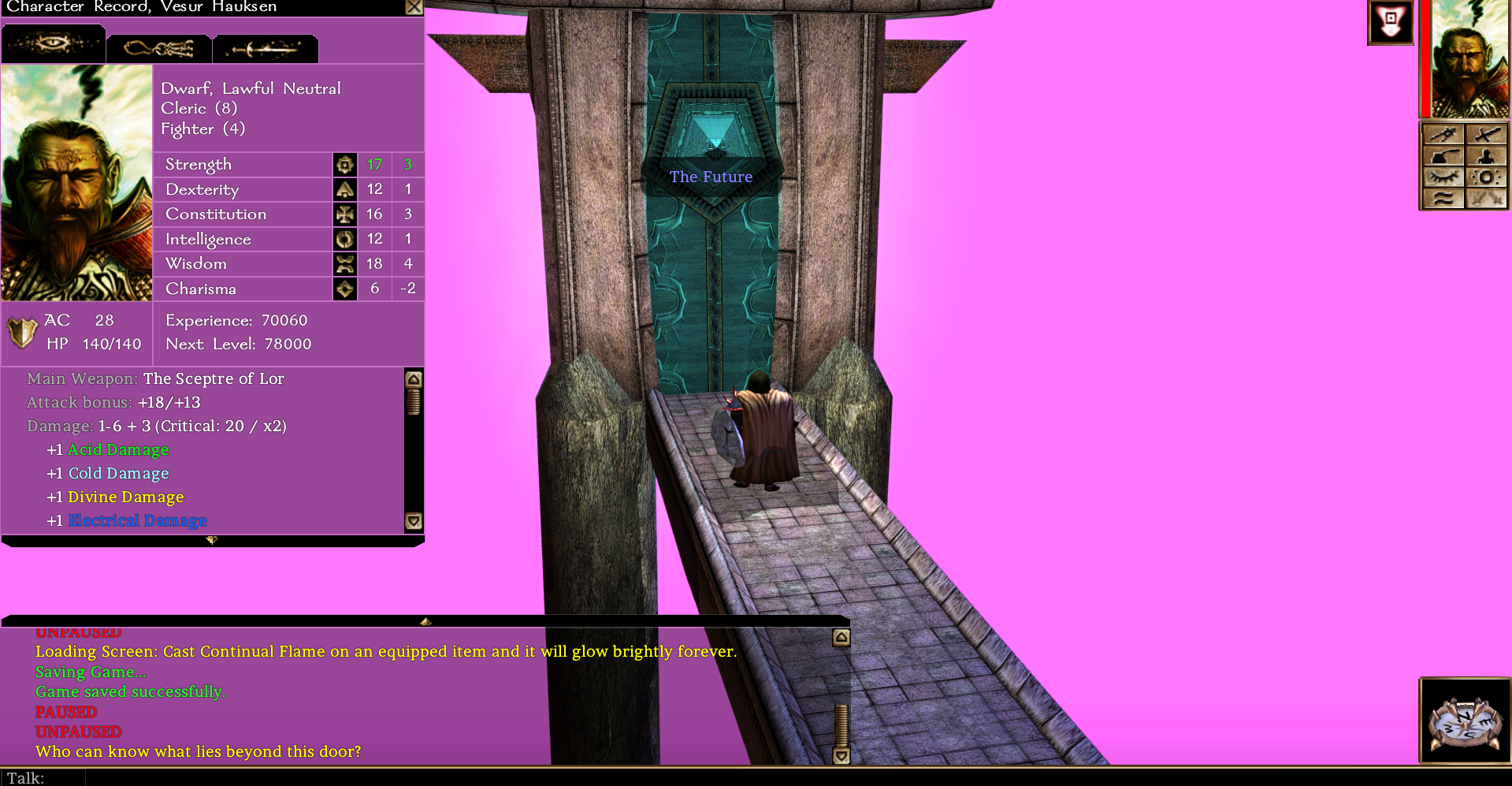Click the Wisdom score value 18

(x=374, y=264)
